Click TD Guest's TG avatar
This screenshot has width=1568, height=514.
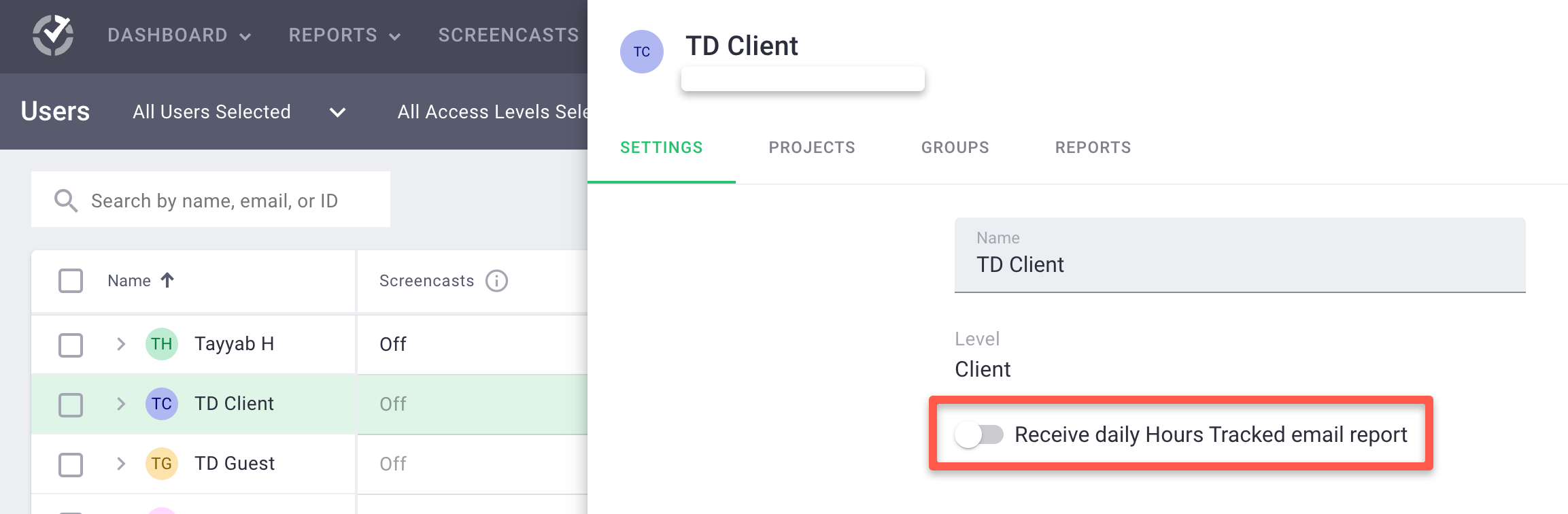pos(162,464)
